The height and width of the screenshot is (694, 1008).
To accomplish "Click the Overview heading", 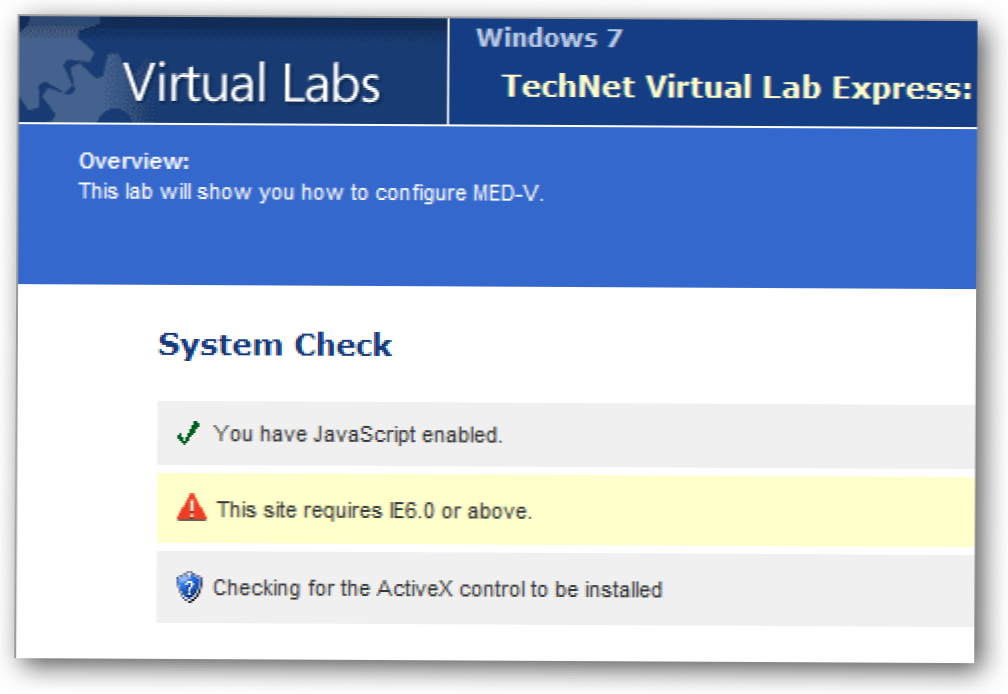I will click(x=134, y=162).
